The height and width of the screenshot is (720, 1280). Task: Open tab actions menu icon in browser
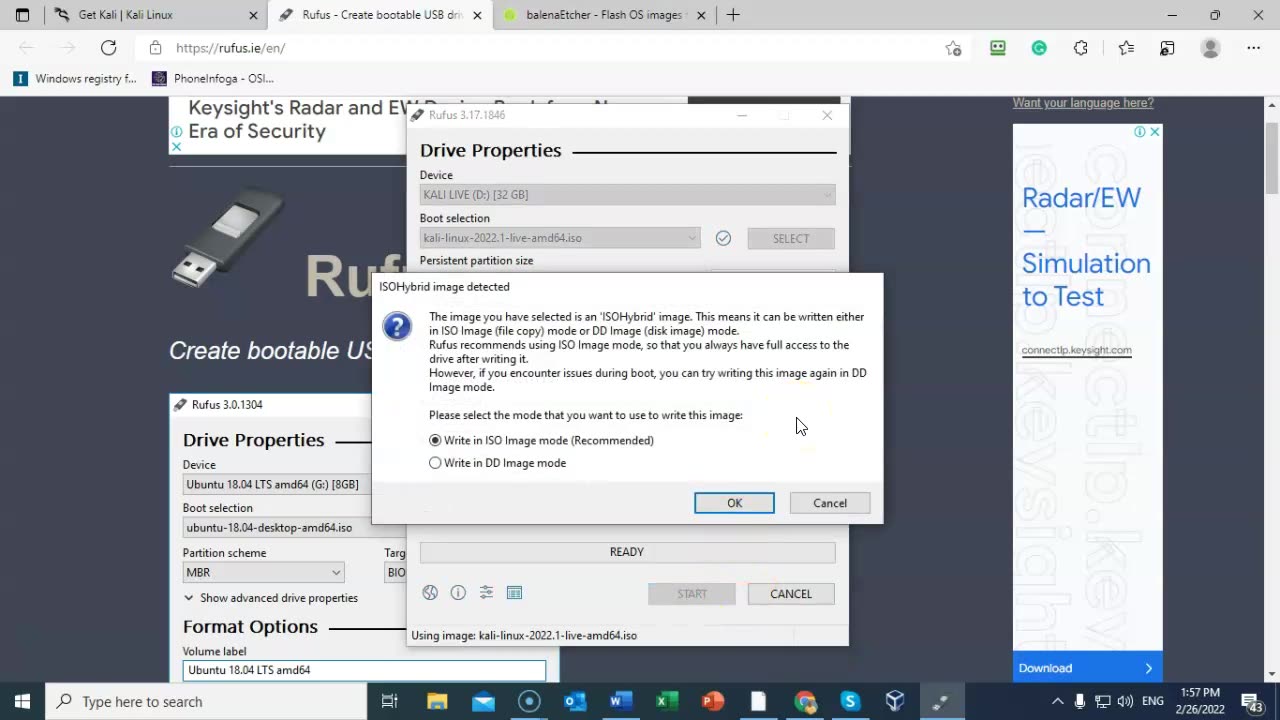(x=22, y=15)
